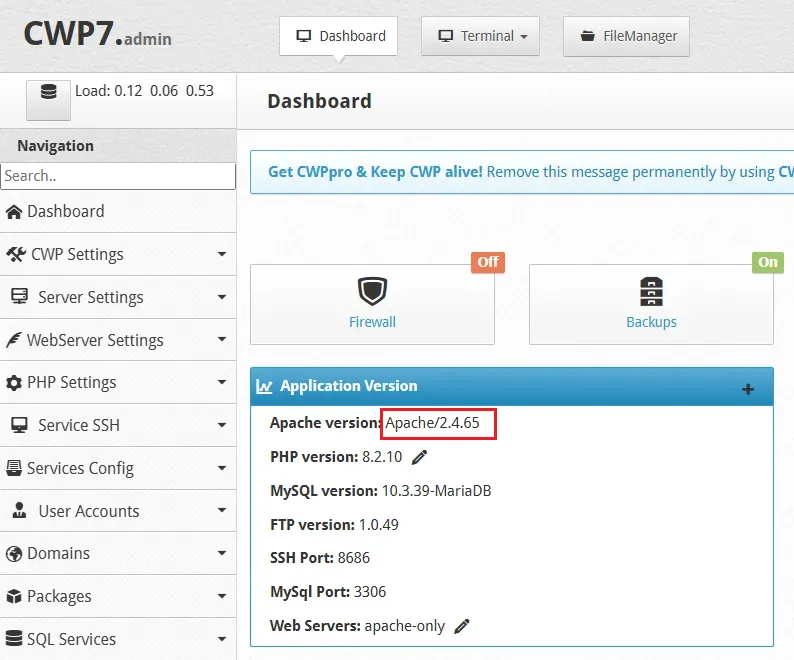Click the CWP7.admin logo

tap(98, 34)
